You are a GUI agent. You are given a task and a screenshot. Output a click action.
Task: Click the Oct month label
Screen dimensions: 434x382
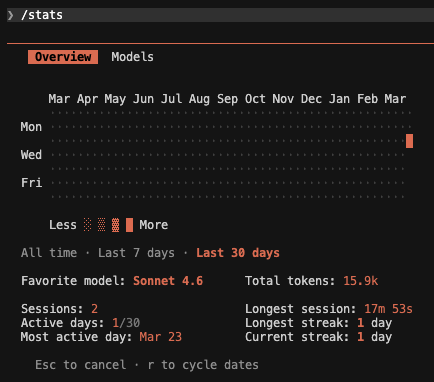(255, 99)
